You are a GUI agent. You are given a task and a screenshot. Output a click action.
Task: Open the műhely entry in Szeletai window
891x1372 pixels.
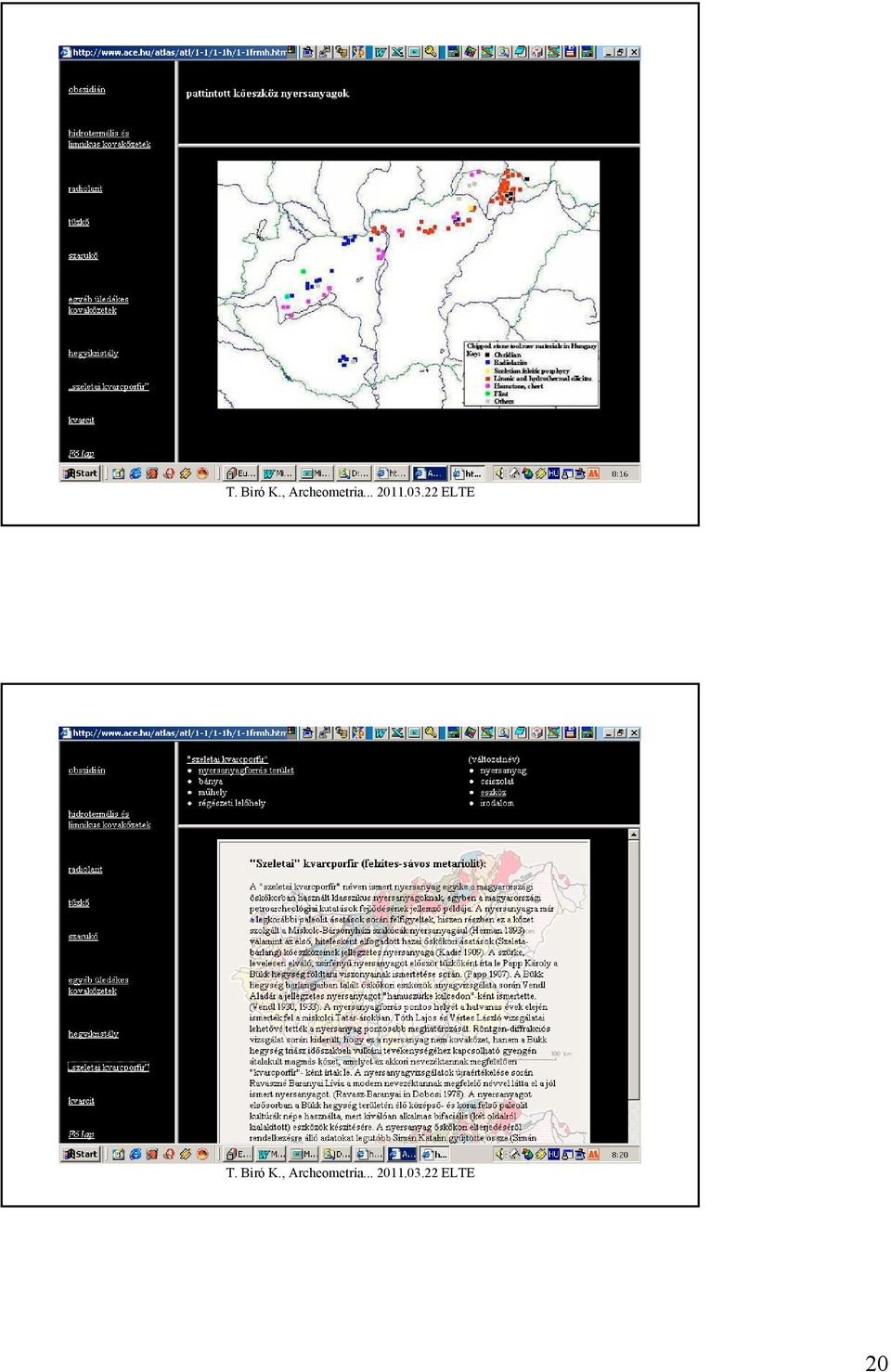[212, 793]
